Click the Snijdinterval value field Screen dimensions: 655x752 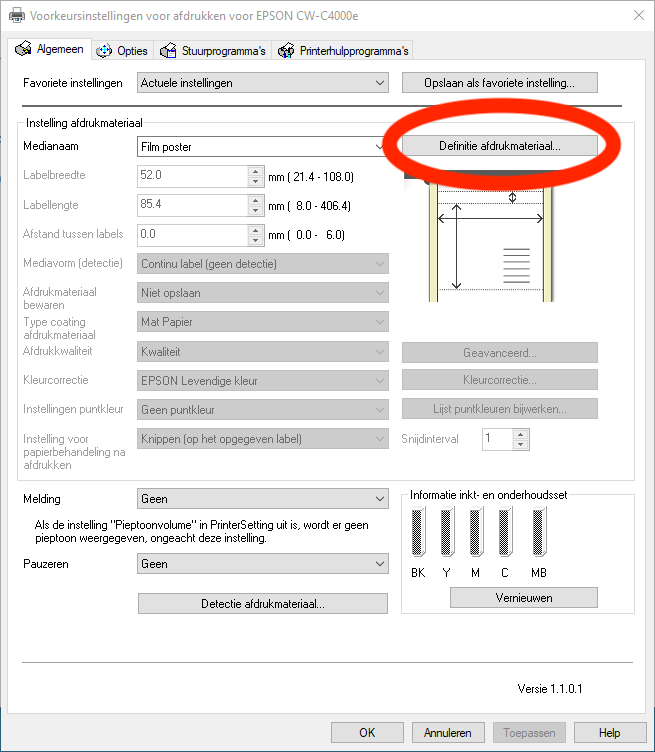(497, 439)
